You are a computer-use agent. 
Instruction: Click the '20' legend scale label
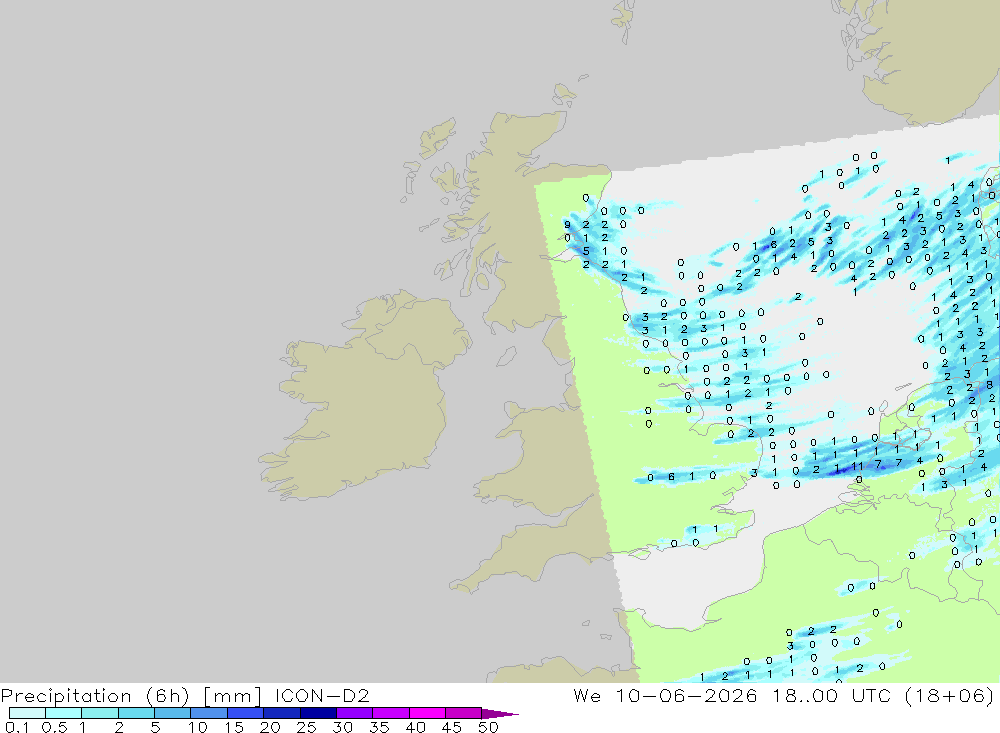pos(270,727)
